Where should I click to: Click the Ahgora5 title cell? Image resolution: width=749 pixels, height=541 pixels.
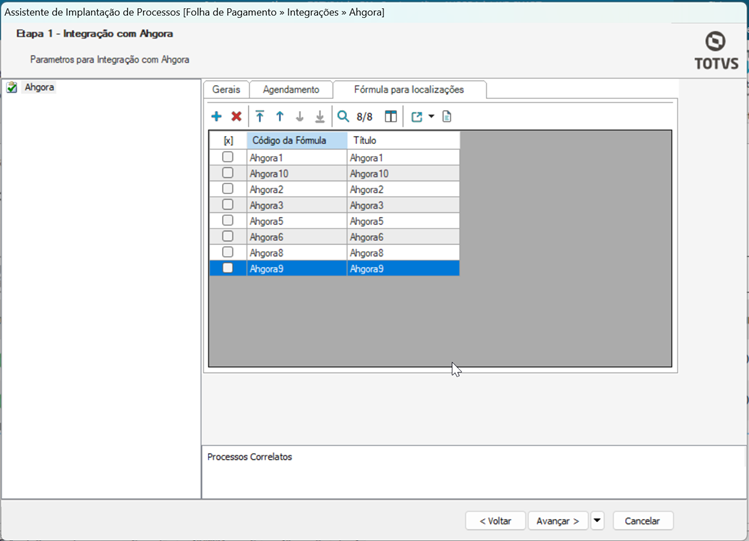[404, 221]
